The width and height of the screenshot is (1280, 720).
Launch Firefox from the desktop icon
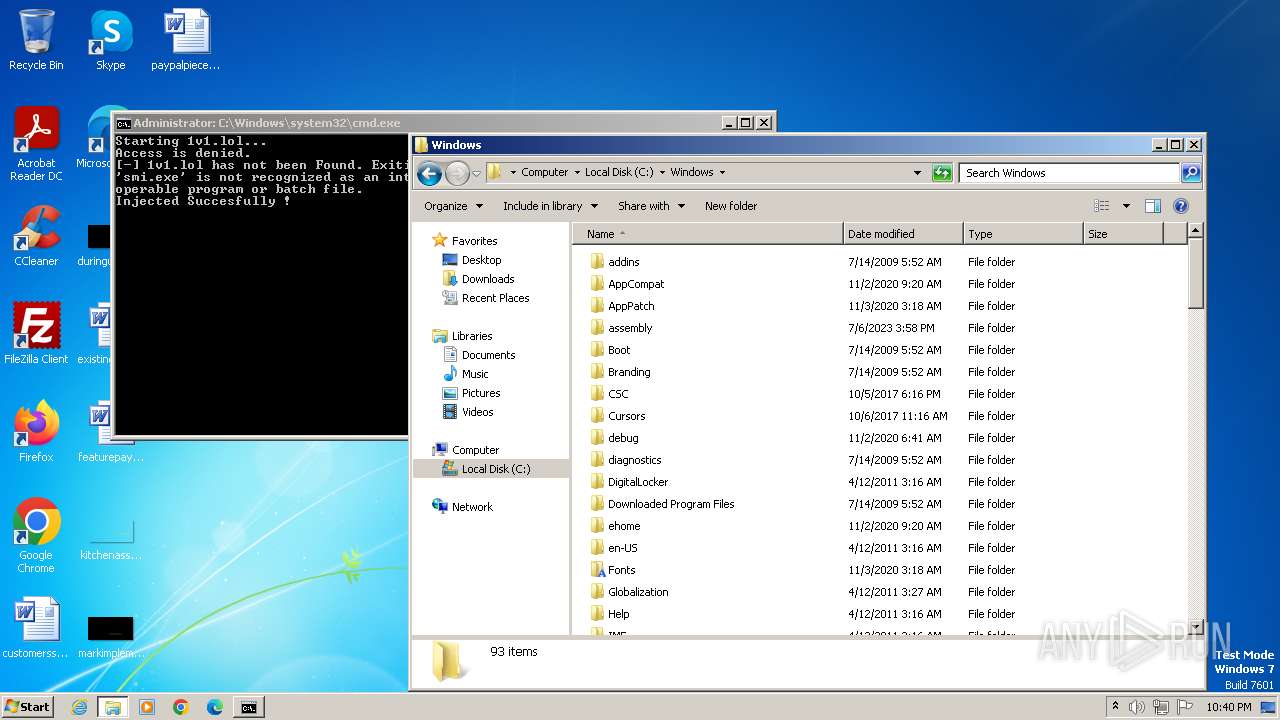(36, 432)
